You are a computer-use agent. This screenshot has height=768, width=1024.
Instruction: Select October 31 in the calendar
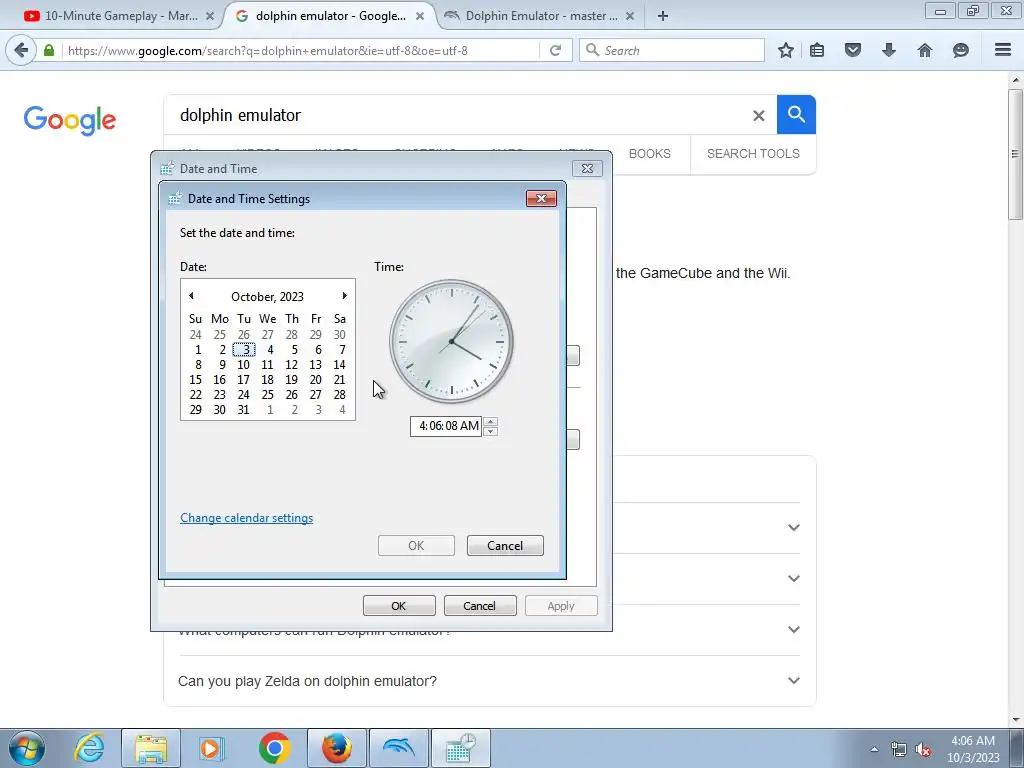tap(243, 410)
